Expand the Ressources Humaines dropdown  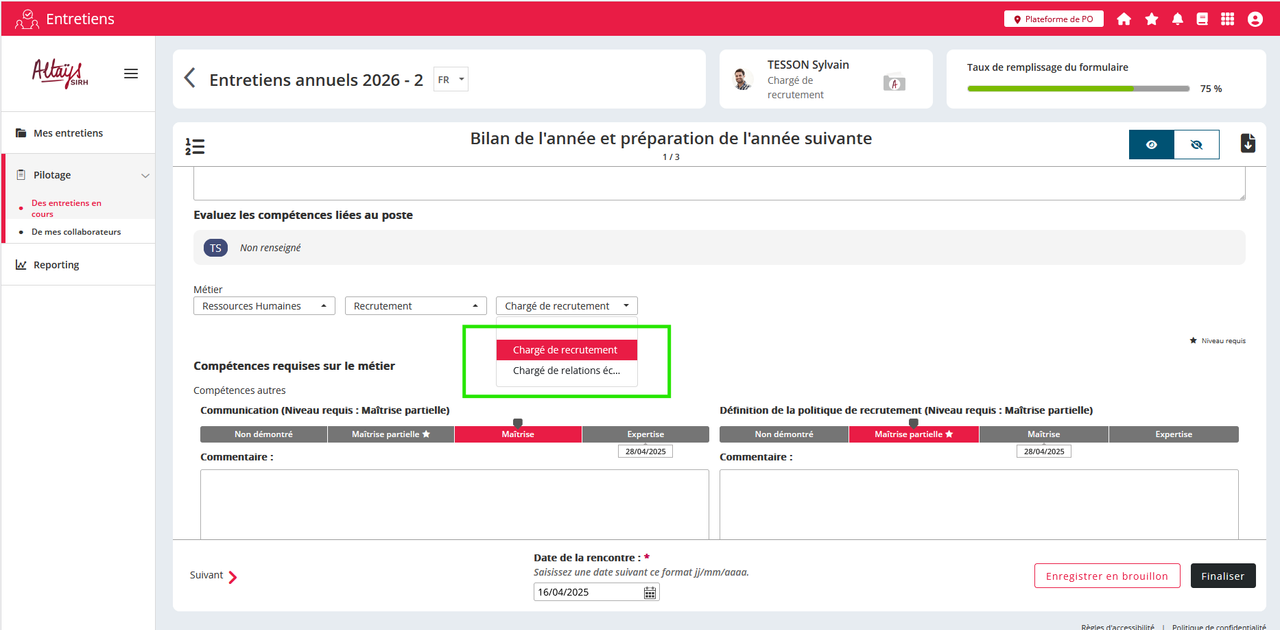264,306
